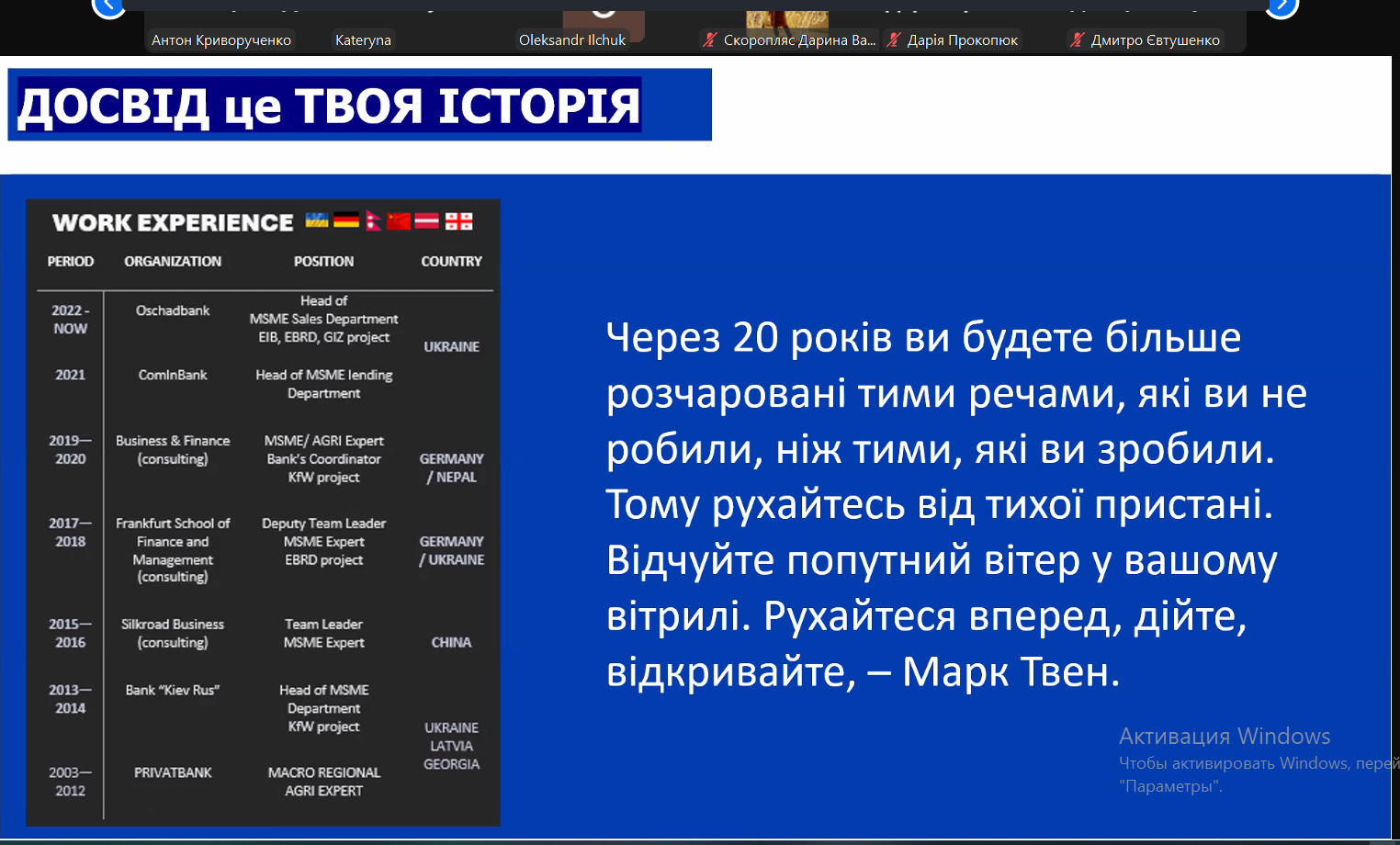Click the Nepal flag icon on slide
The height and width of the screenshot is (845, 1400).
(373, 221)
